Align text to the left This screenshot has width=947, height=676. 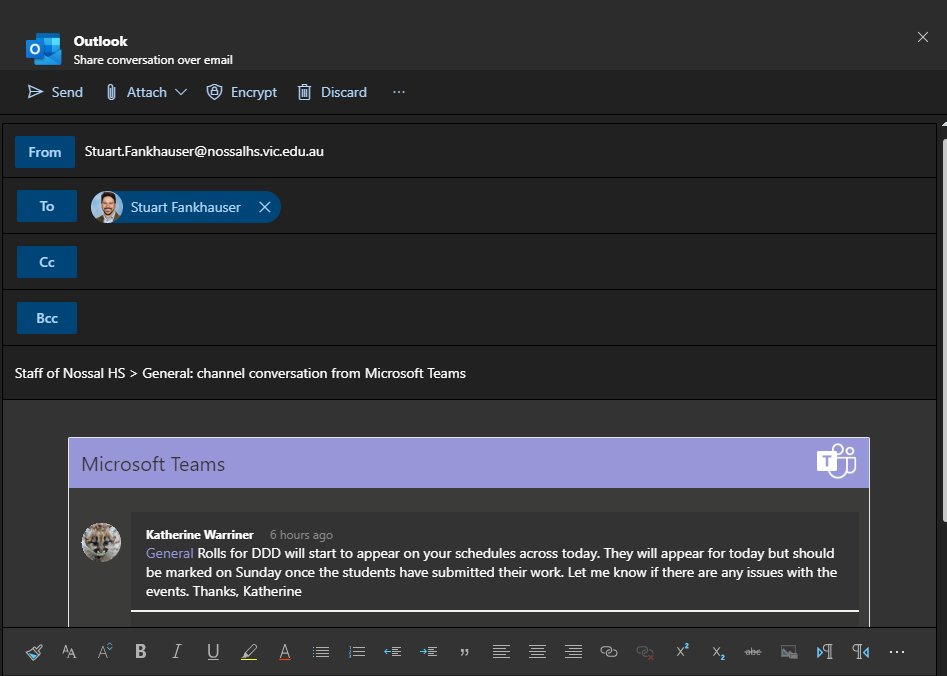click(501, 651)
